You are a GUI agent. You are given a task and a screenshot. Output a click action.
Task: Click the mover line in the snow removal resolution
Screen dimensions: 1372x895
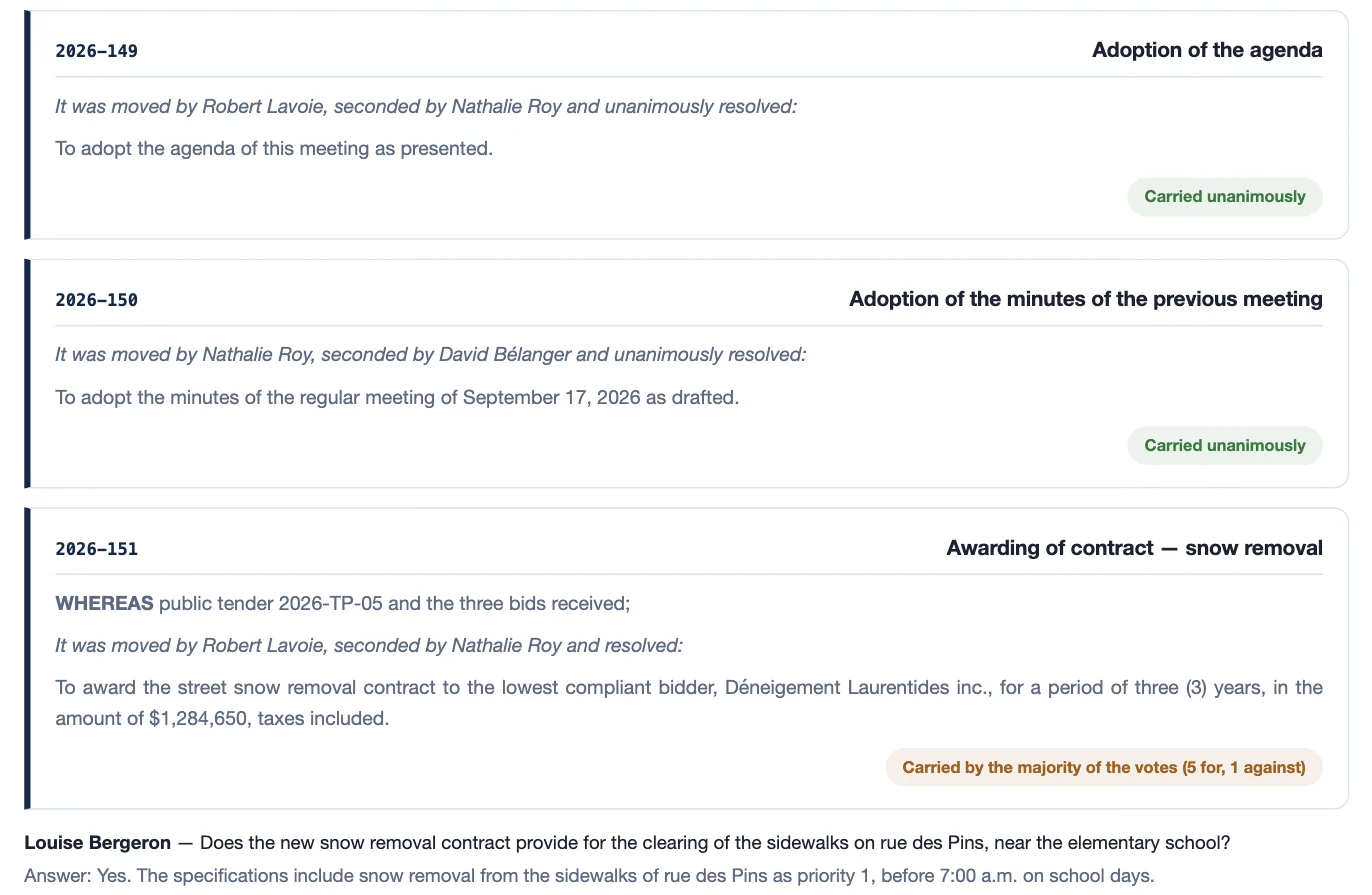[x=369, y=646]
